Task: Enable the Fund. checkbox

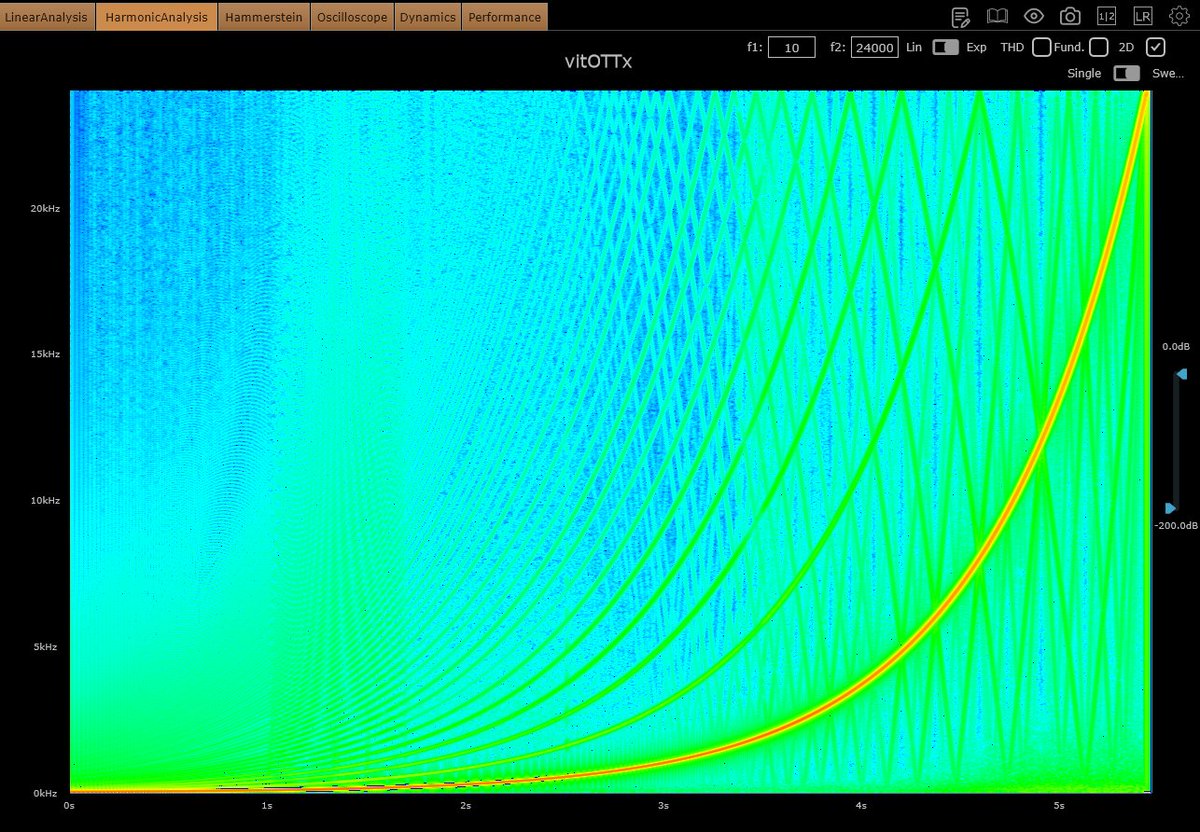Action: 1099,47
